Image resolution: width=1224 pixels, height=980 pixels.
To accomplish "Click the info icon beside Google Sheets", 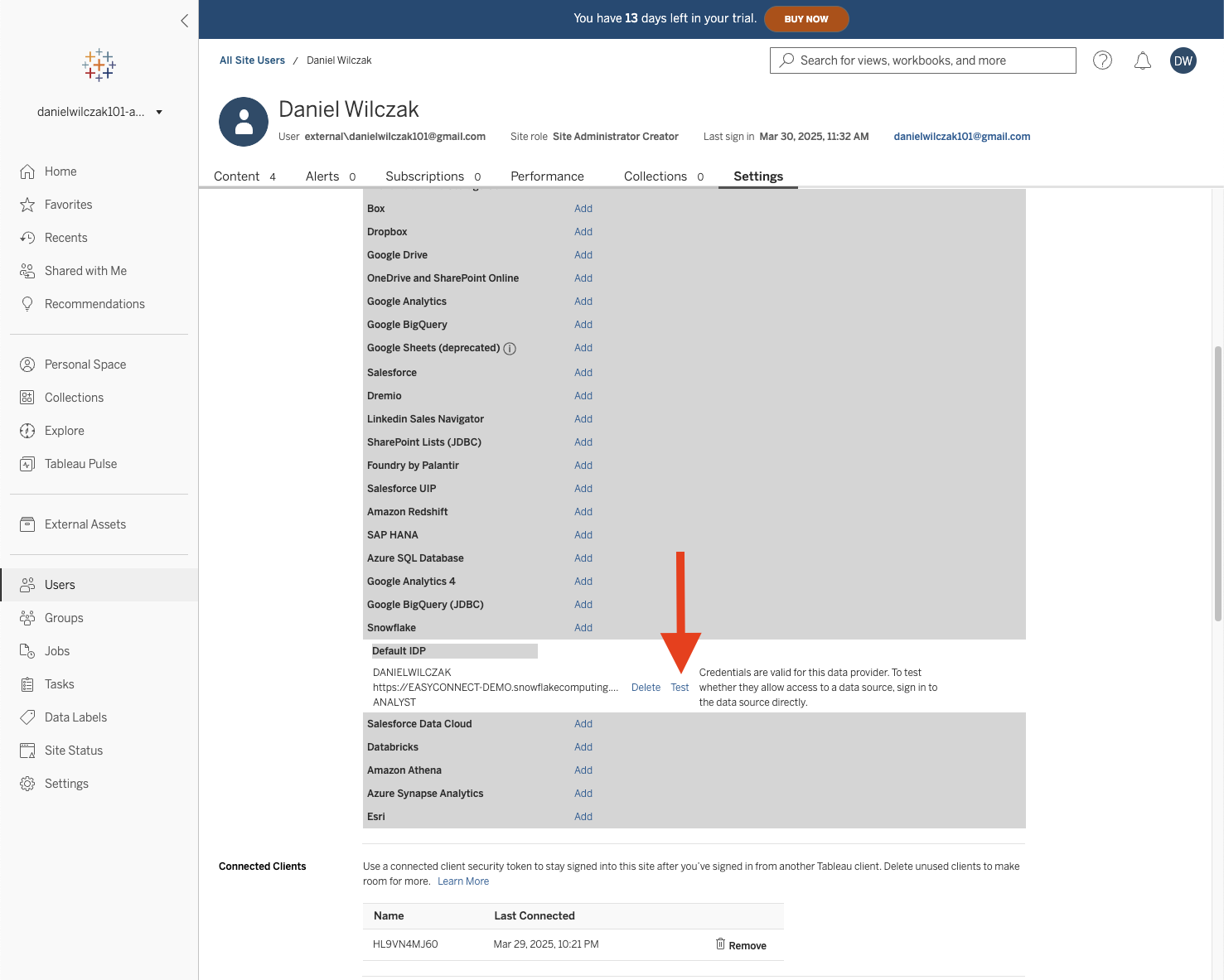I will pyautogui.click(x=510, y=349).
